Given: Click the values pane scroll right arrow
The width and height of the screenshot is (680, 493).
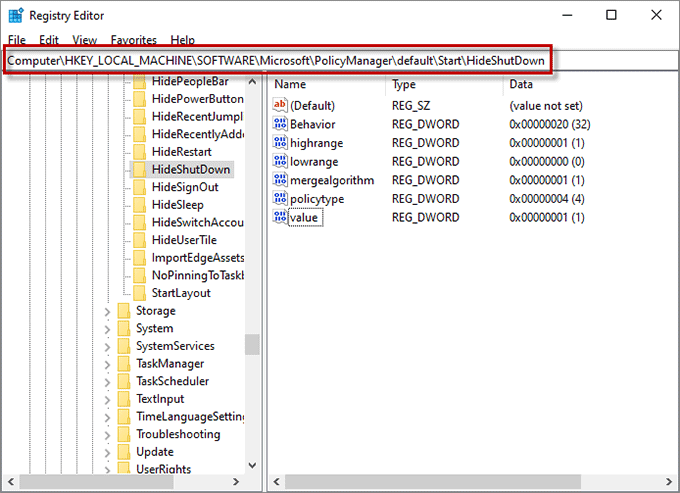Looking at the screenshot, I should (x=668, y=481).
